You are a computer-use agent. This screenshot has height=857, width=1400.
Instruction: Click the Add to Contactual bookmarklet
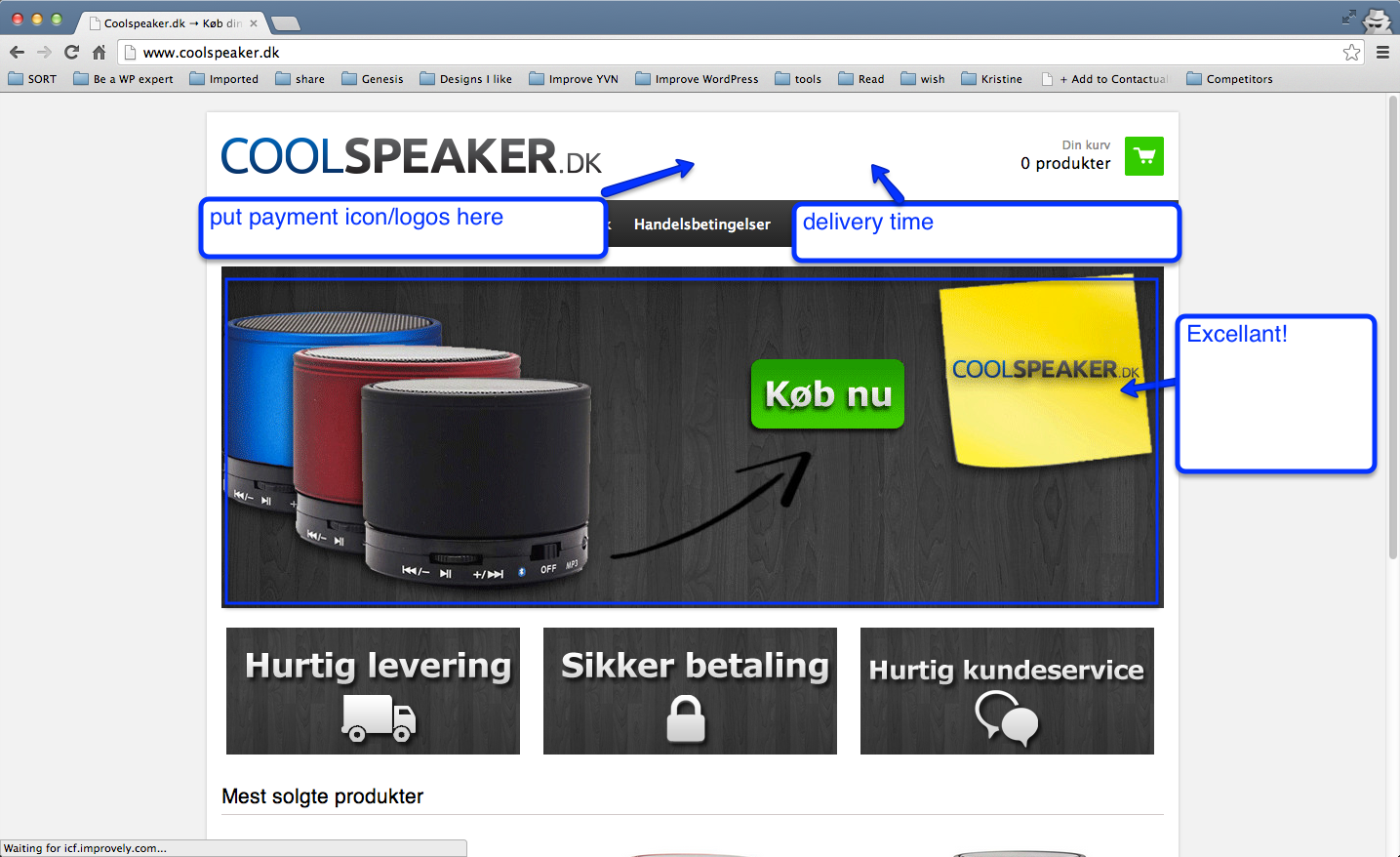point(1105,79)
